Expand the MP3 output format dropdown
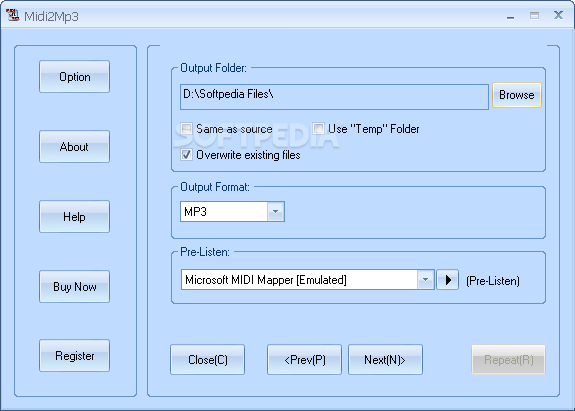 (275, 212)
